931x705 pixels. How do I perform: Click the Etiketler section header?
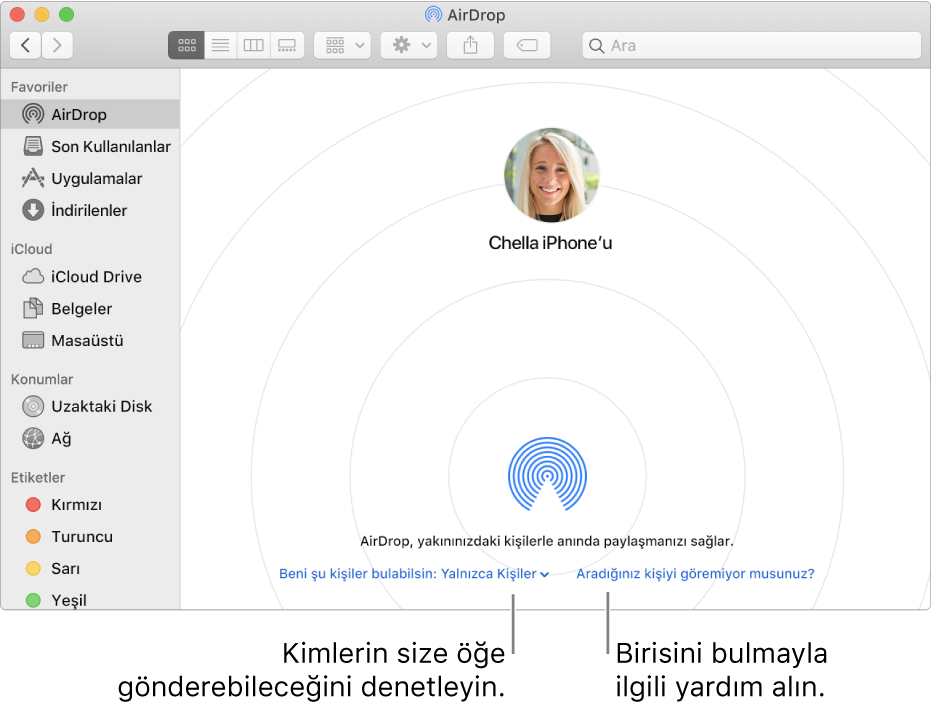pos(38,478)
